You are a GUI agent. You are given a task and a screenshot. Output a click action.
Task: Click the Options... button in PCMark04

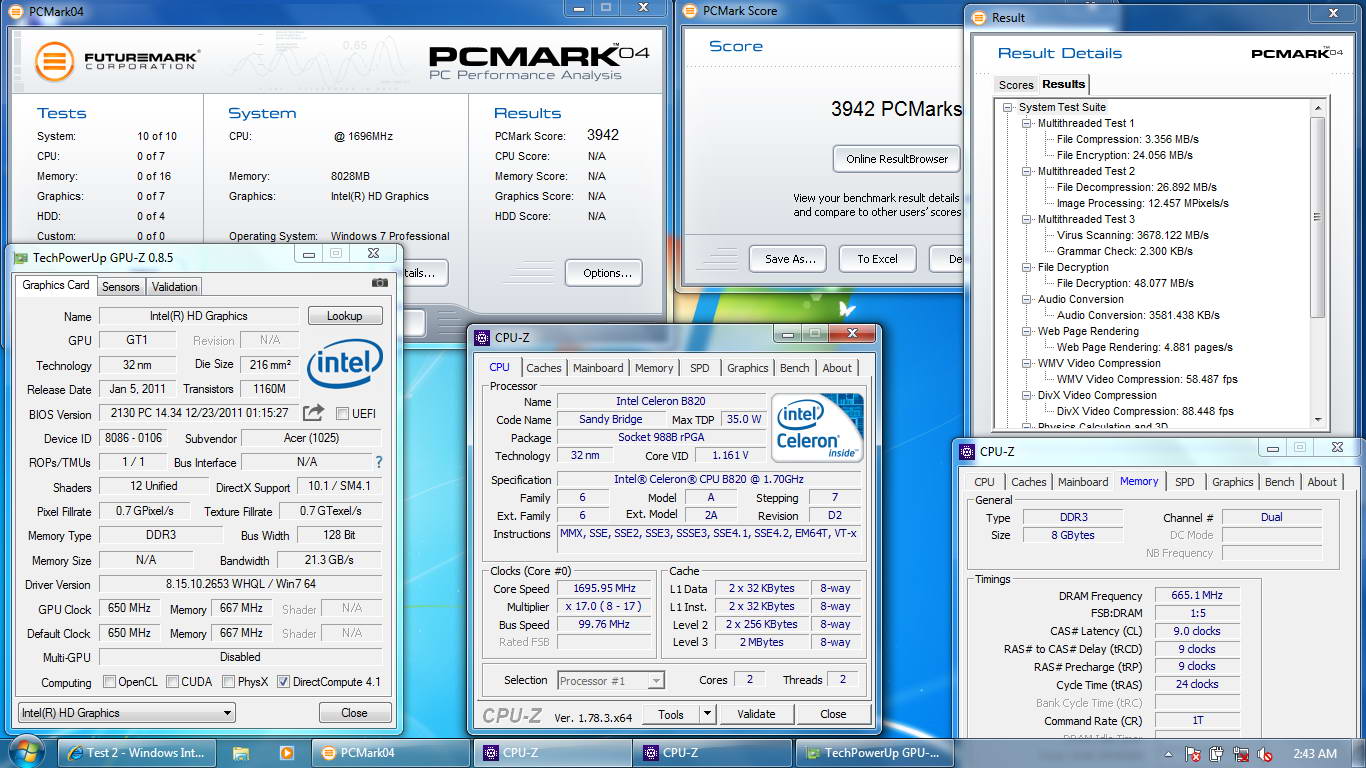pos(604,273)
